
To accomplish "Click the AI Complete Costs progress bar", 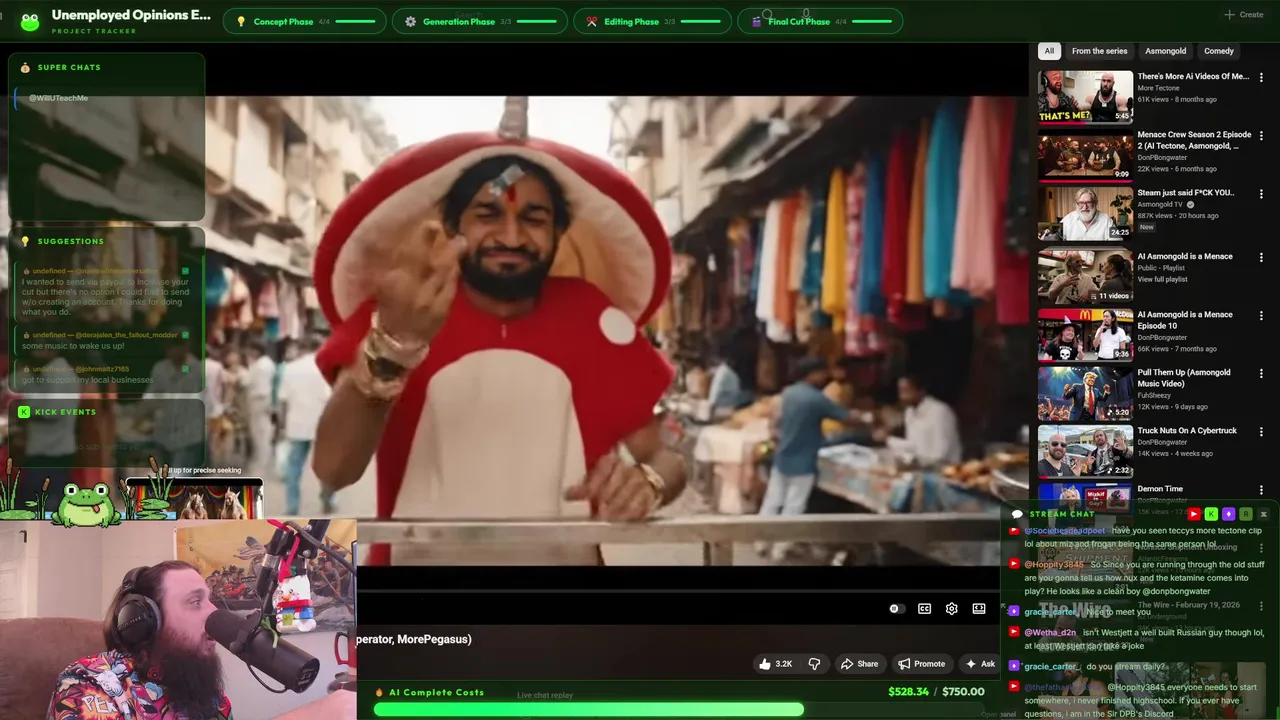I will click(x=679, y=709).
